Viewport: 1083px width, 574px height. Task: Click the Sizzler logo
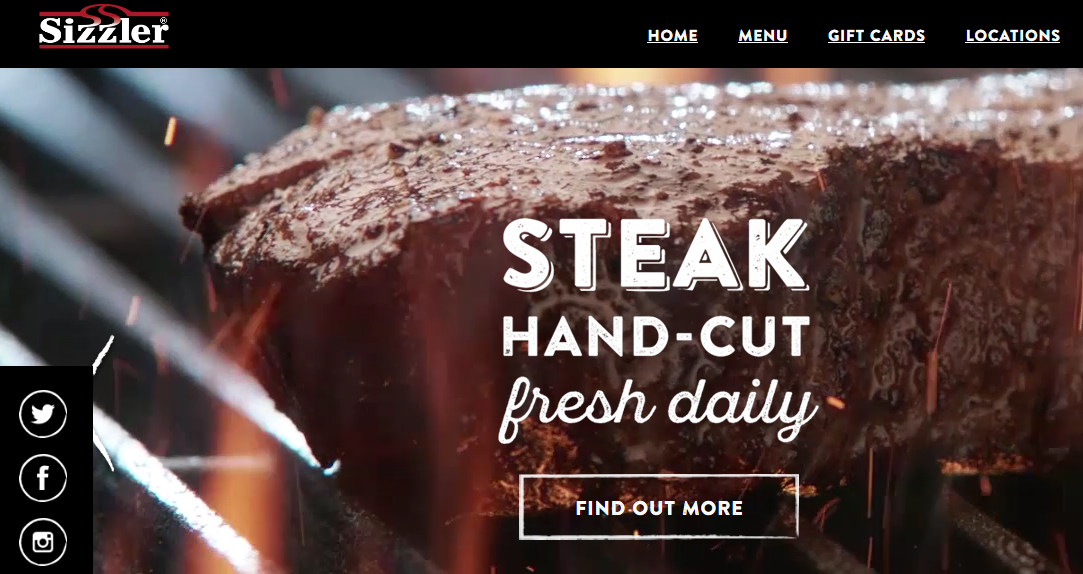[104, 27]
